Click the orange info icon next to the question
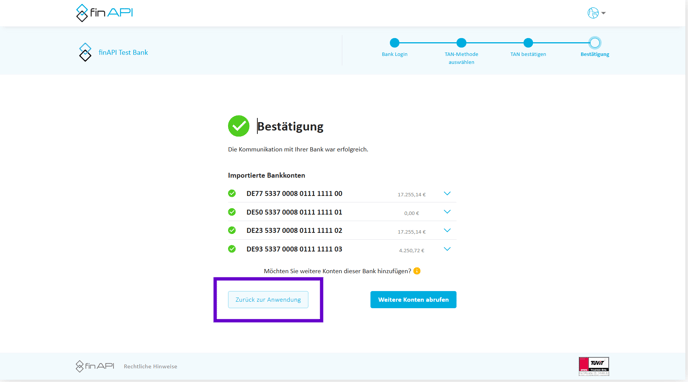688x382 pixels. point(417,271)
